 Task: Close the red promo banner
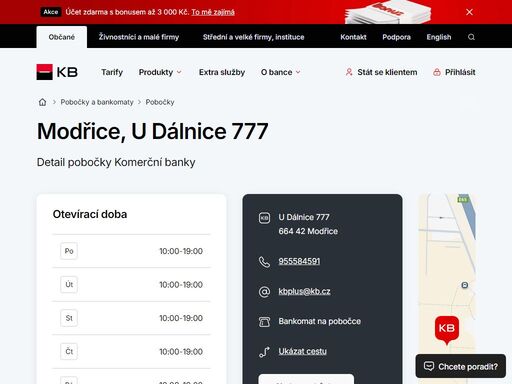469,12
